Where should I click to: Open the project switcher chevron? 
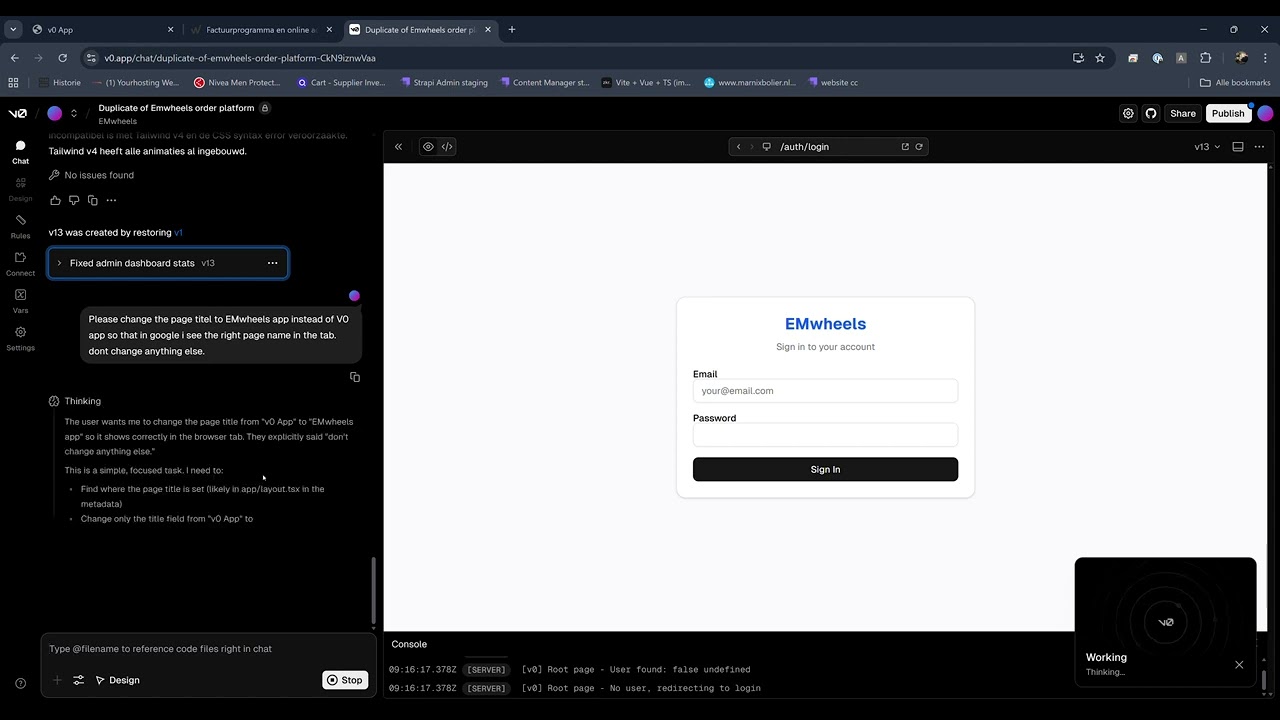point(73,113)
